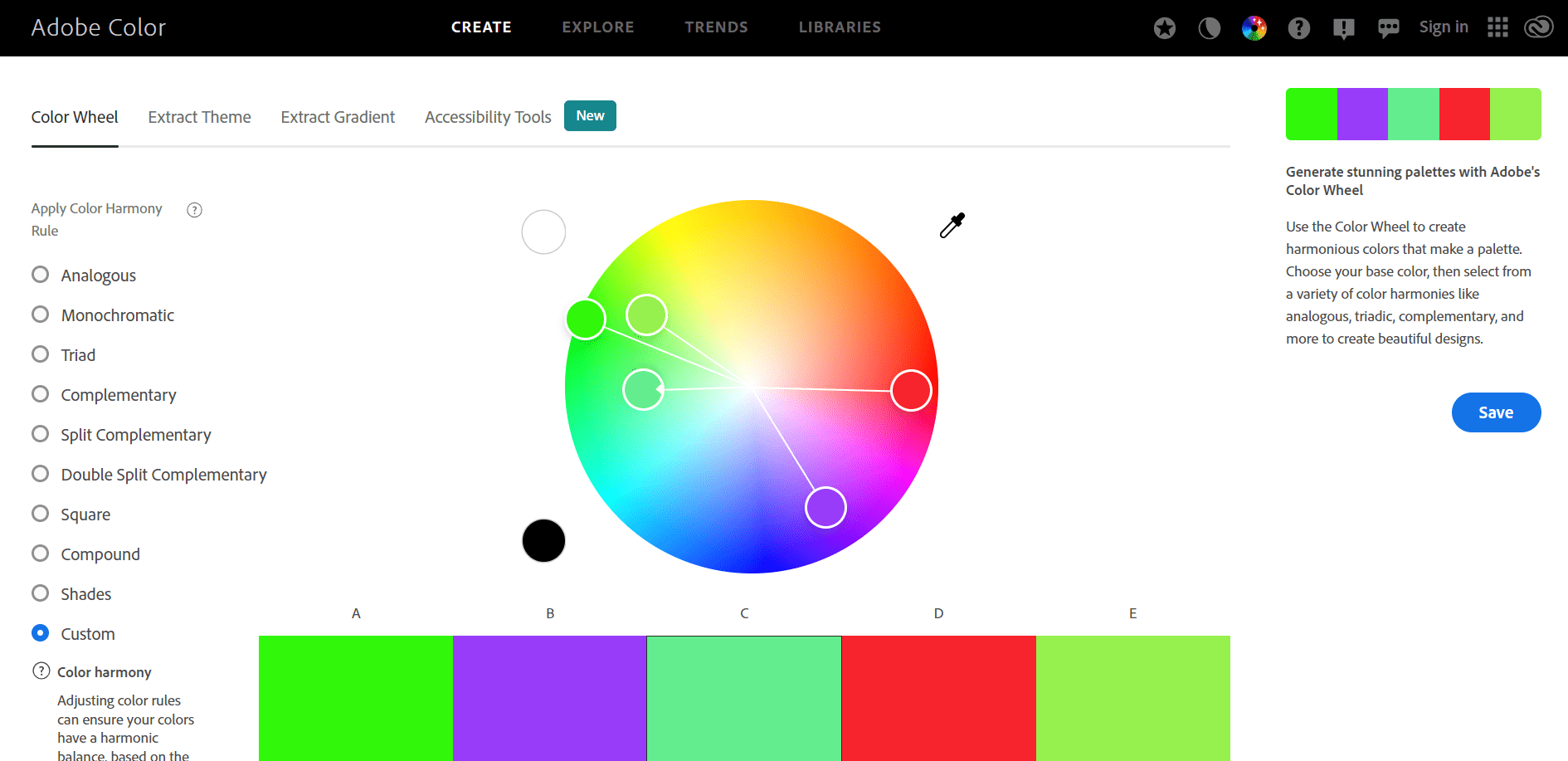Select swatch C mint green
Viewport: 1568px width, 761px height.
click(744, 698)
